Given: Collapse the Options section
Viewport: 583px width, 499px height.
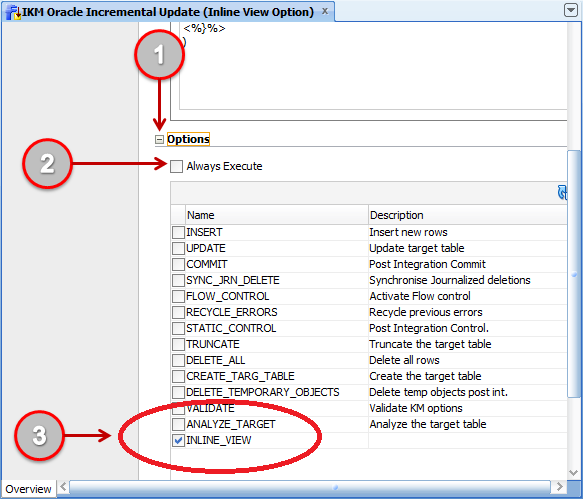Looking at the screenshot, I should [x=159, y=139].
